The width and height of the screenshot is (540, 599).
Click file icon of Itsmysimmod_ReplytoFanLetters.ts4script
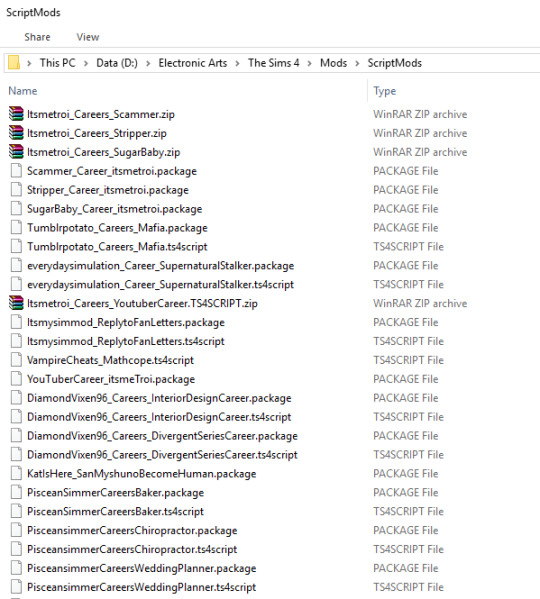pyautogui.click(x=16, y=341)
